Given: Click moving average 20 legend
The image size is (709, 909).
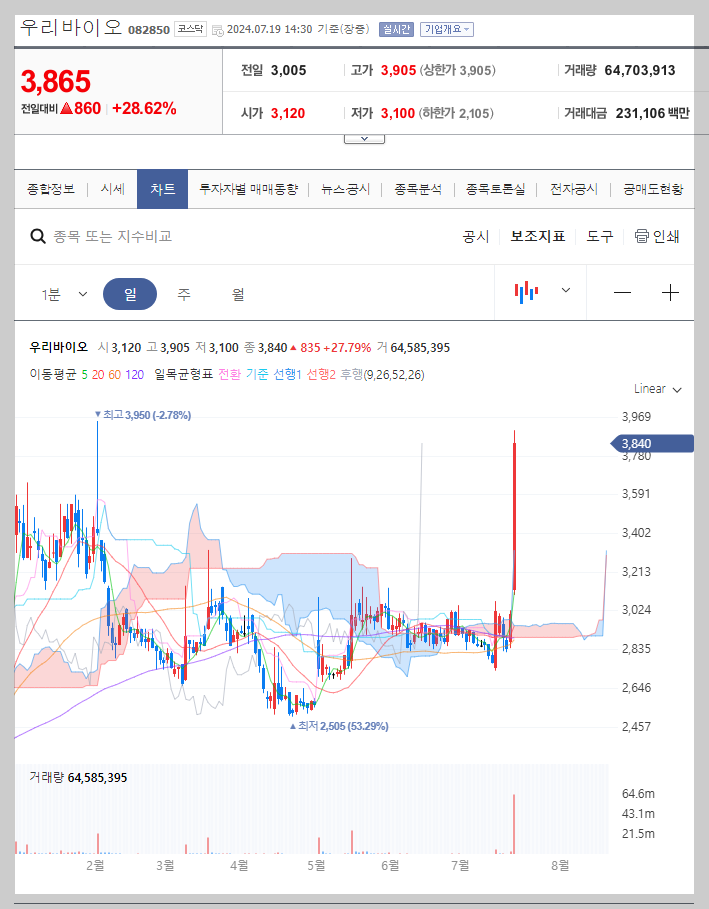Looking at the screenshot, I should click(x=98, y=375).
